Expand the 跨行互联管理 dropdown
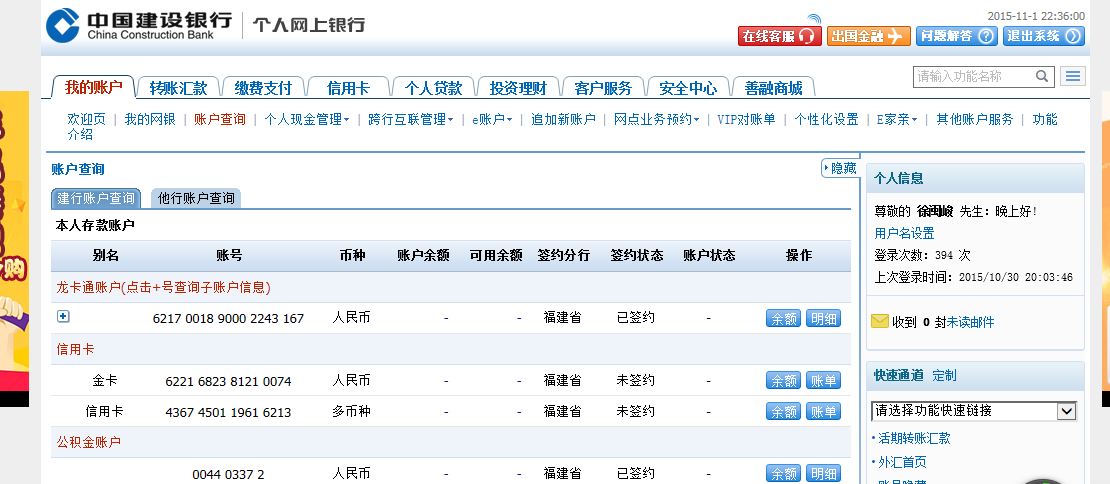 point(411,120)
